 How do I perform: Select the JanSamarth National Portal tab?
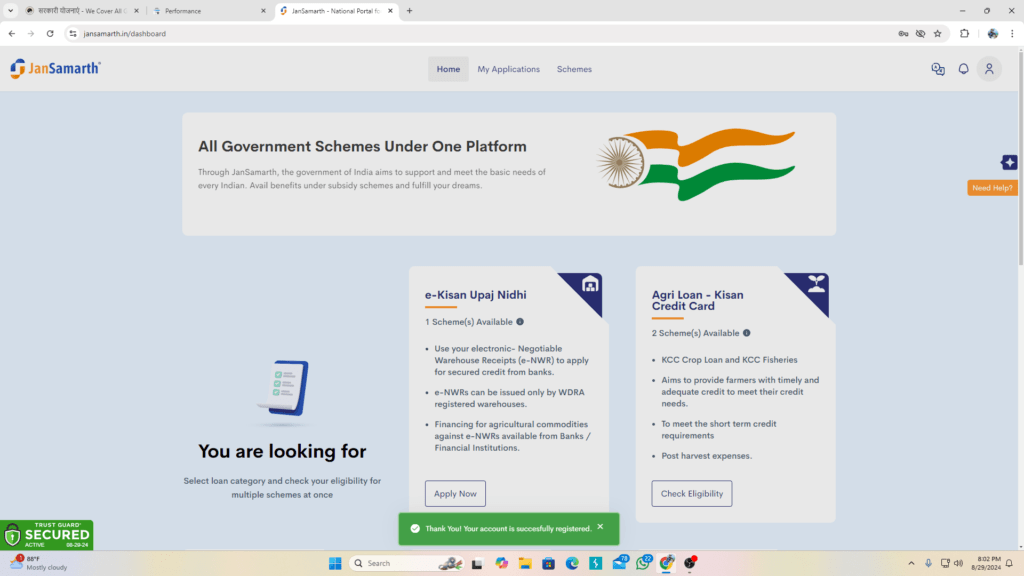(336, 11)
